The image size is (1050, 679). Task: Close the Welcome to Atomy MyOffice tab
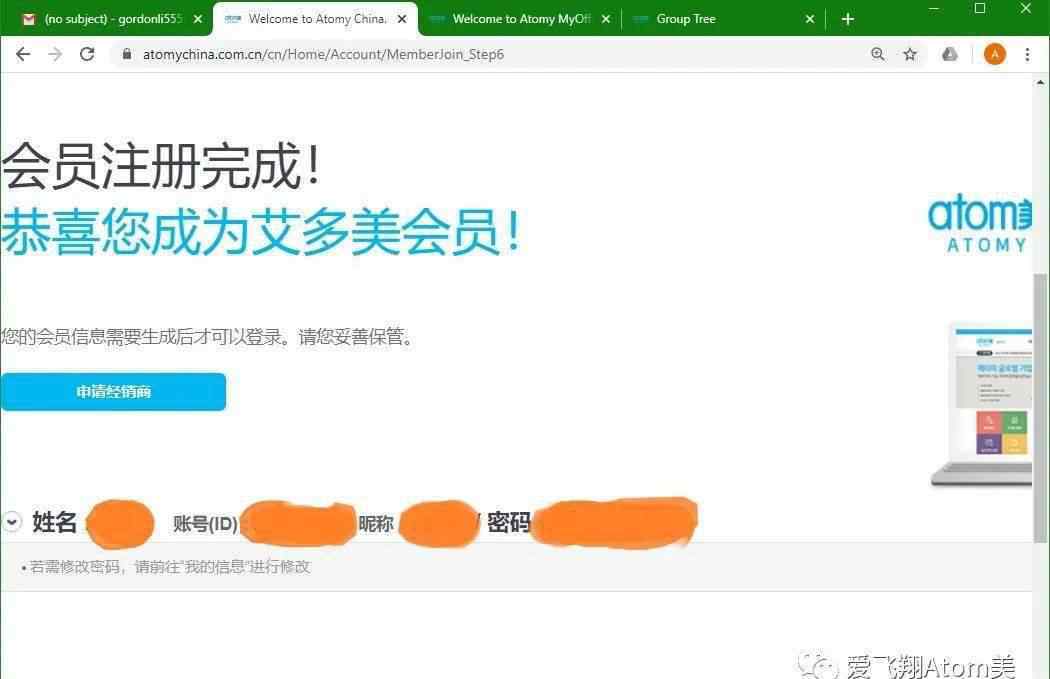pyautogui.click(x=606, y=19)
